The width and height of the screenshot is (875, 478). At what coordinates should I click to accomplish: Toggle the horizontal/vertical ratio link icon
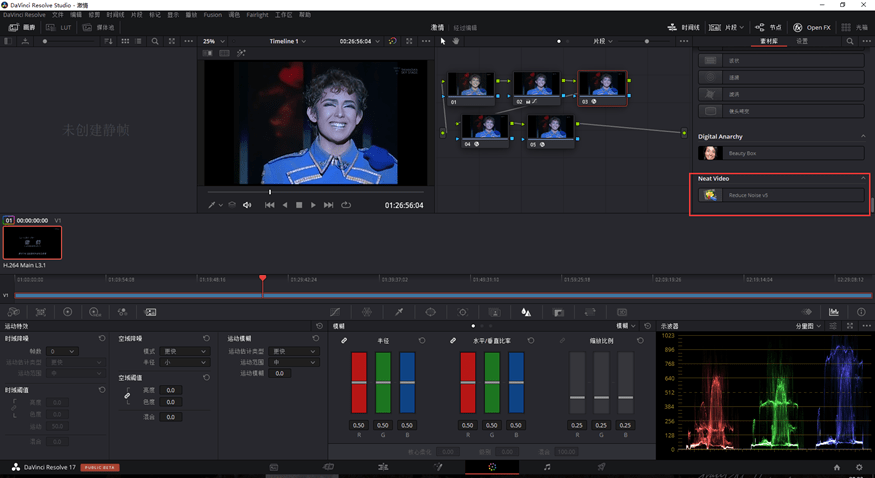(x=453, y=341)
